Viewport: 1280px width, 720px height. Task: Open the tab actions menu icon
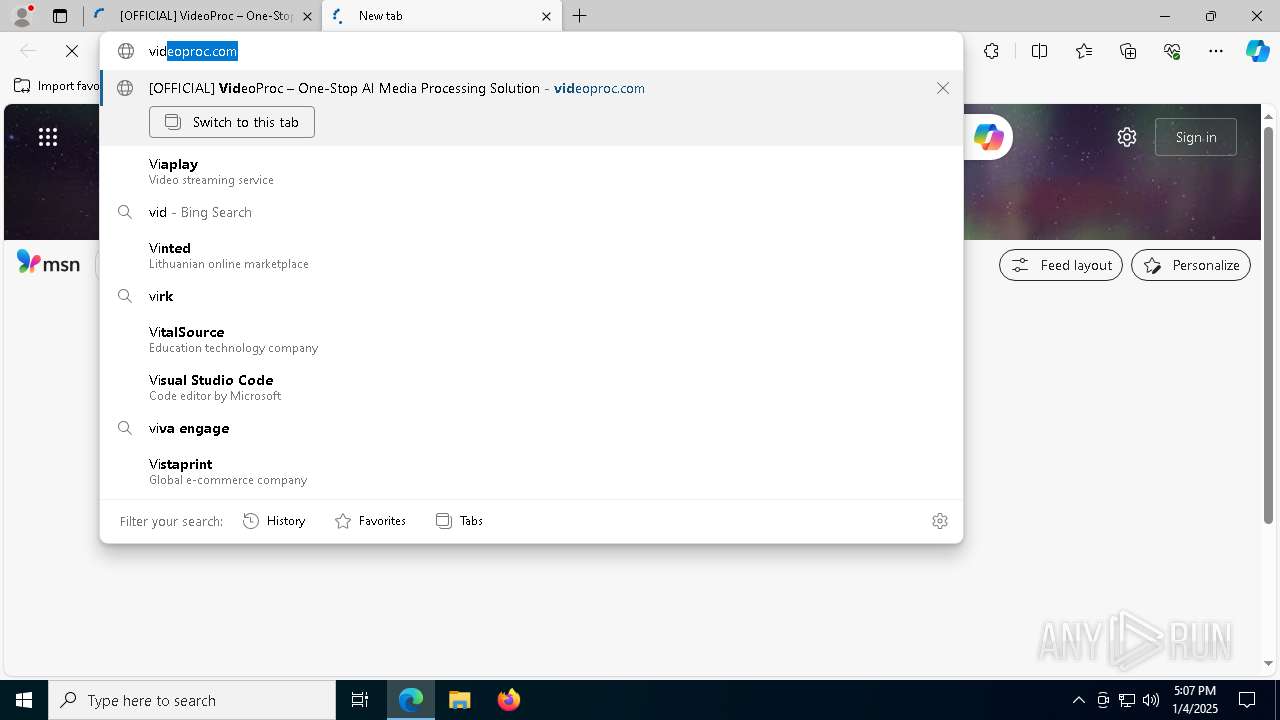pyautogui.click(x=60, y=16)
